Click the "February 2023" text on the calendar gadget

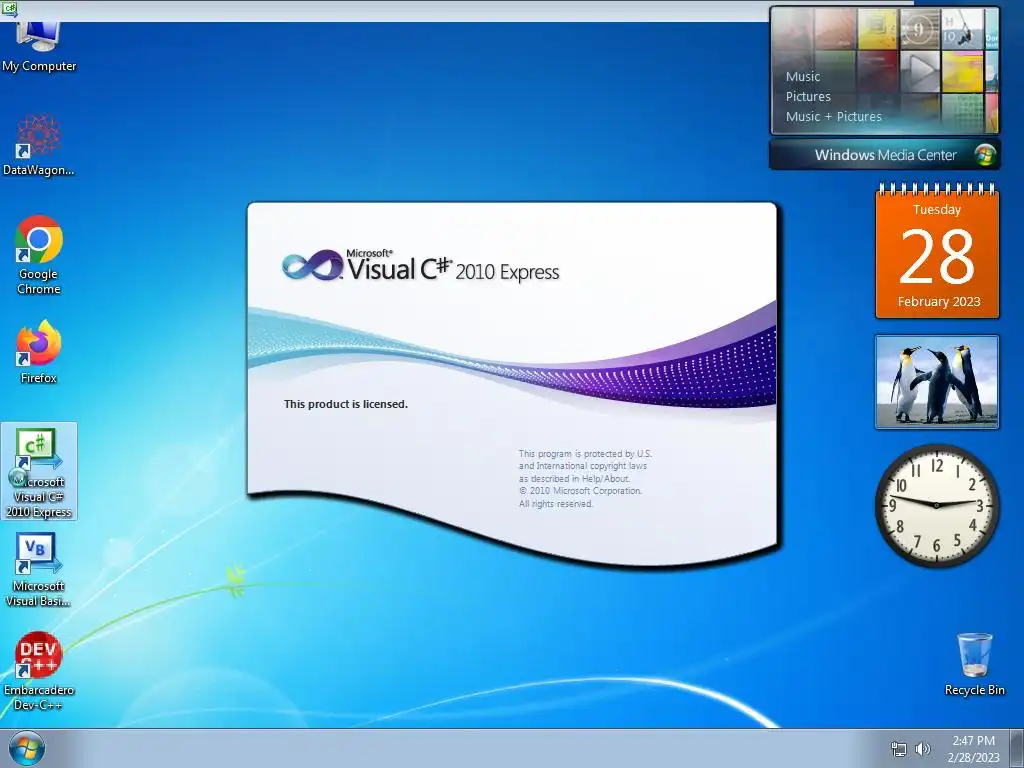pos(938,302)
